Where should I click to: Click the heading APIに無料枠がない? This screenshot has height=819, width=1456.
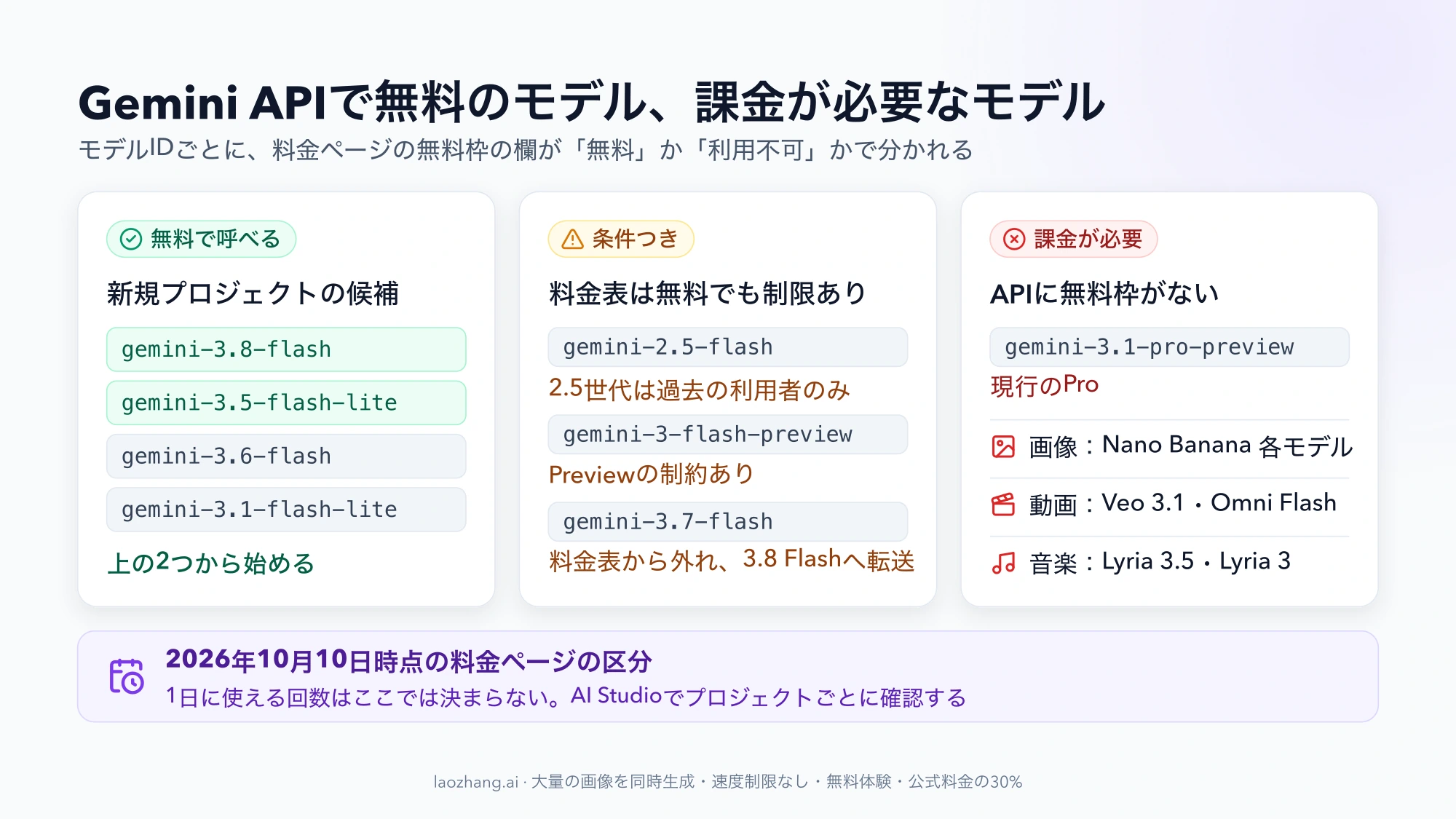[x=1104, y=293]
